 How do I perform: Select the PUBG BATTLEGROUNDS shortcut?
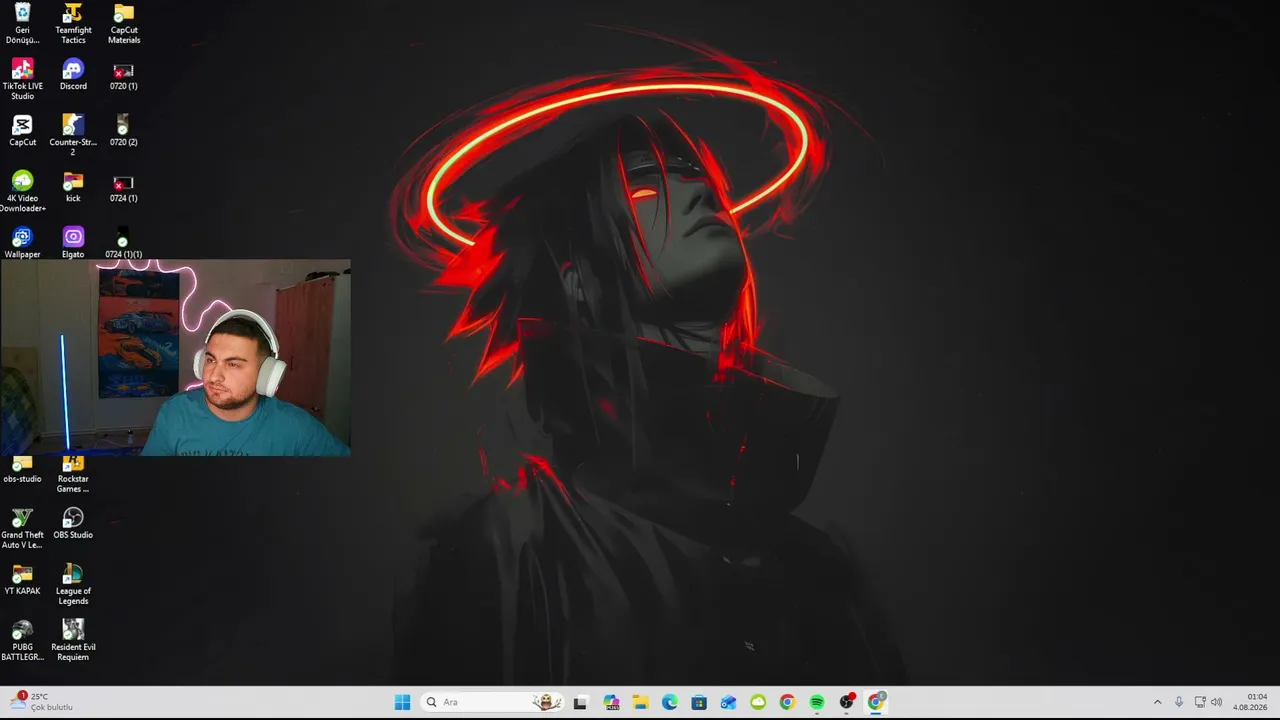click(22, 641)
